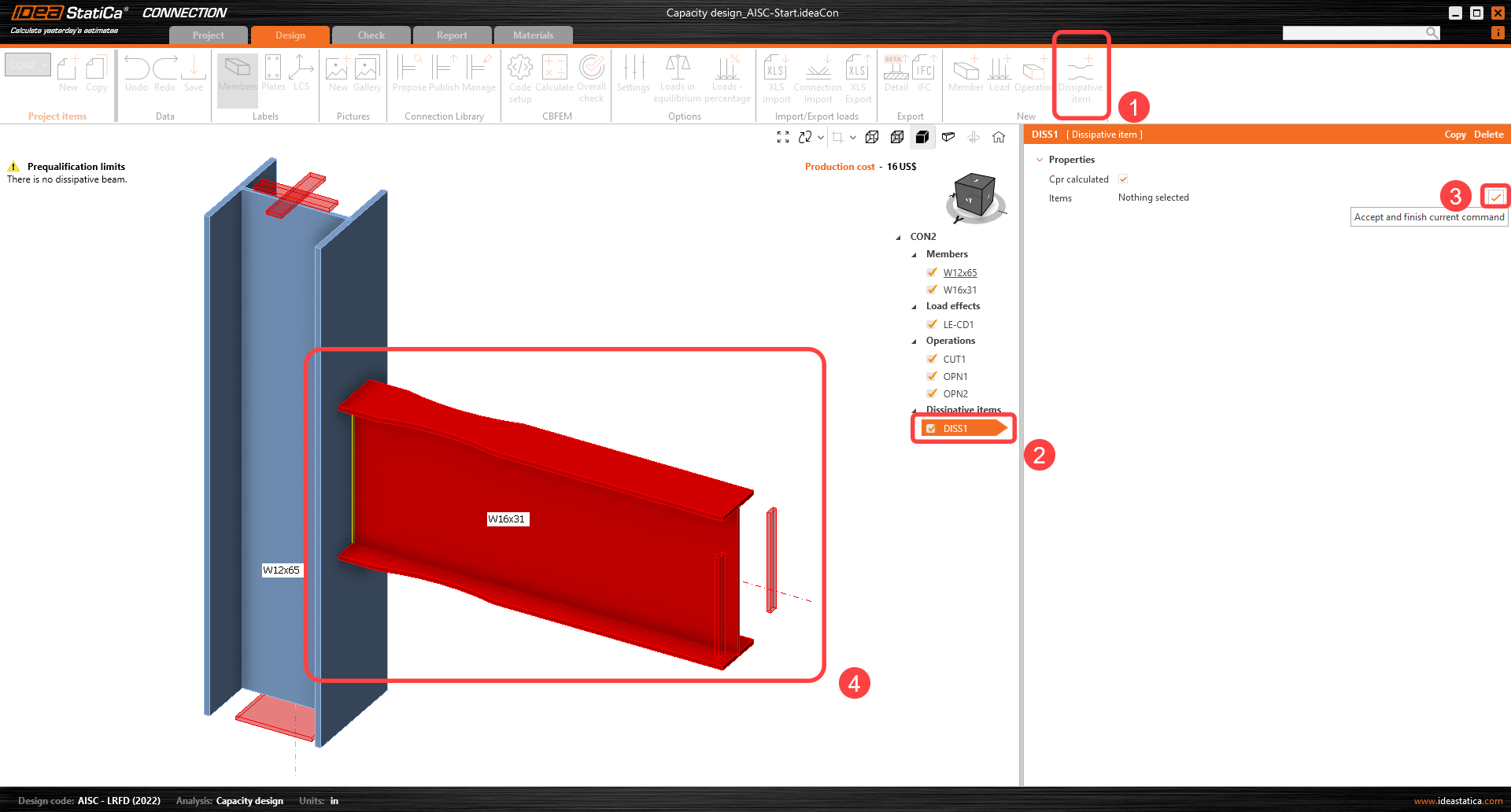The image size is (1511, 812).
Task: Uncheck the W16x31 member
Action: click(932, 290)
